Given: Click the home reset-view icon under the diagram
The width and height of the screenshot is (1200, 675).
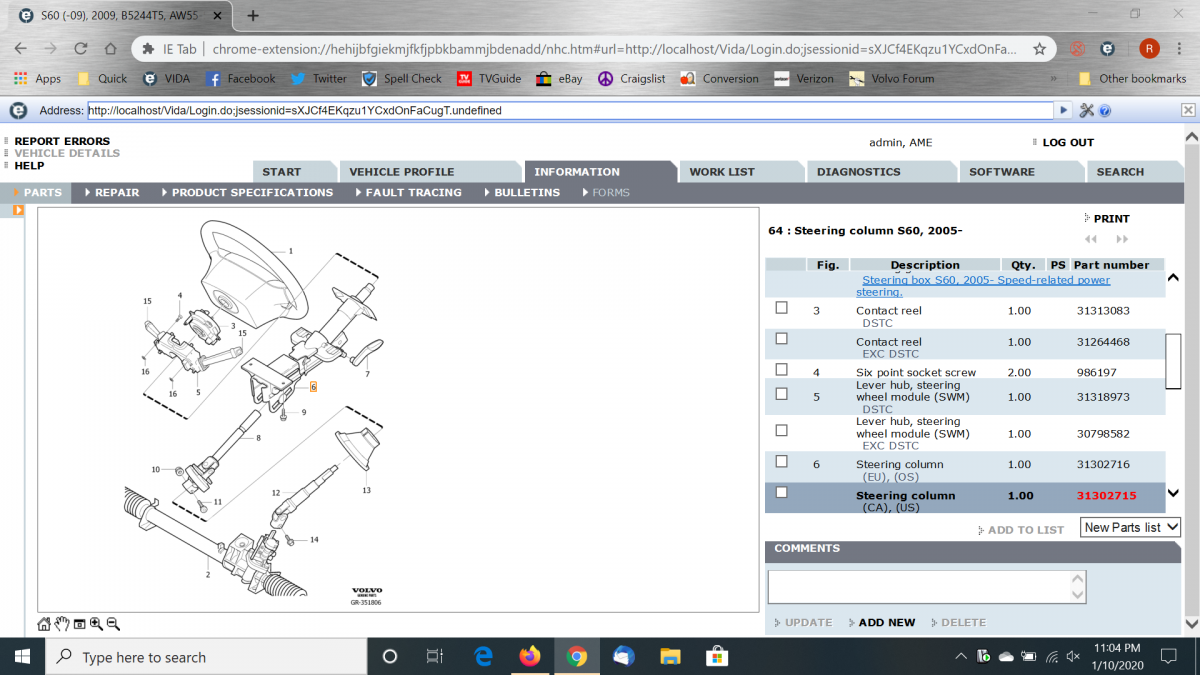Looking at the screenshot, I should (44, 624).
